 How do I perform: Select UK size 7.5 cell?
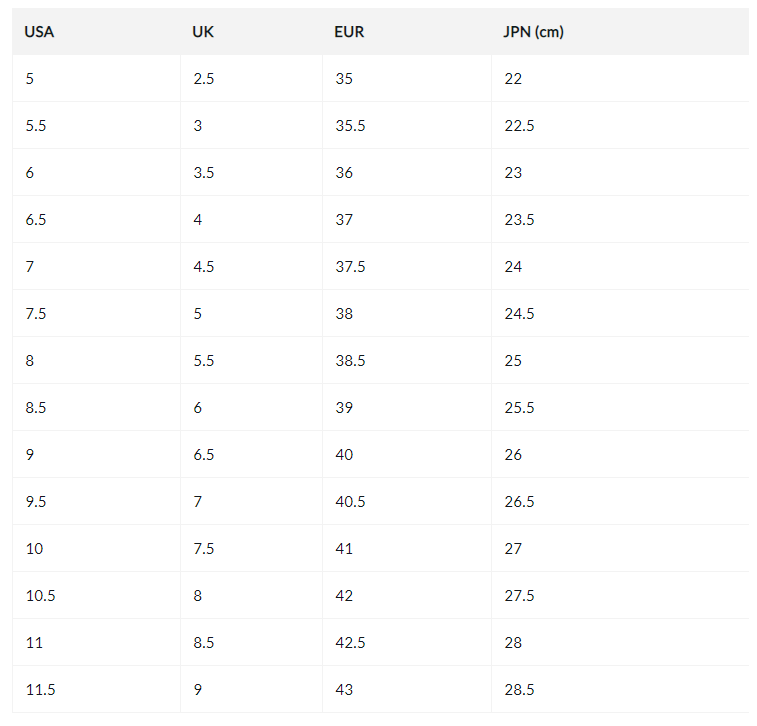click(203, 549)
